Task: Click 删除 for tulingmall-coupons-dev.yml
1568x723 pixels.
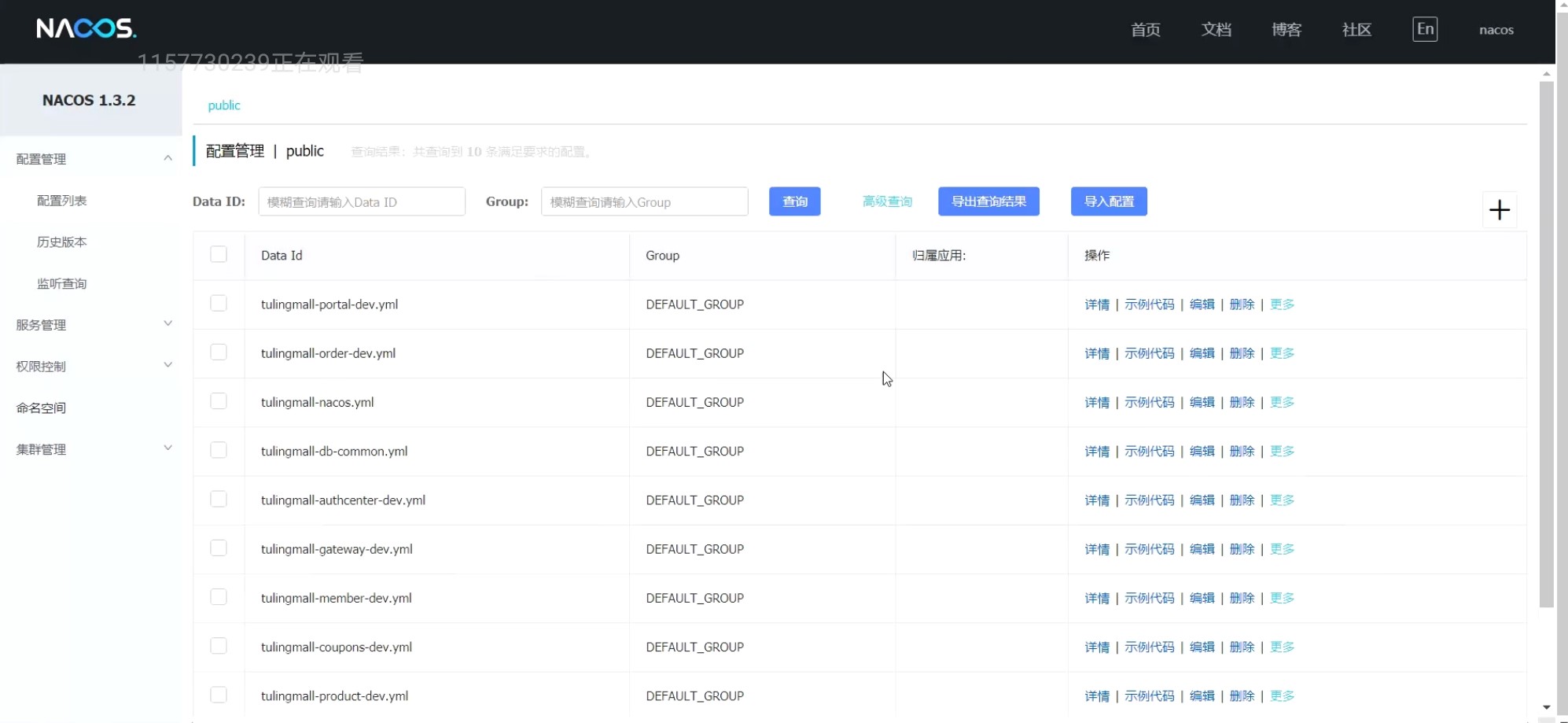Action: 1242,647
